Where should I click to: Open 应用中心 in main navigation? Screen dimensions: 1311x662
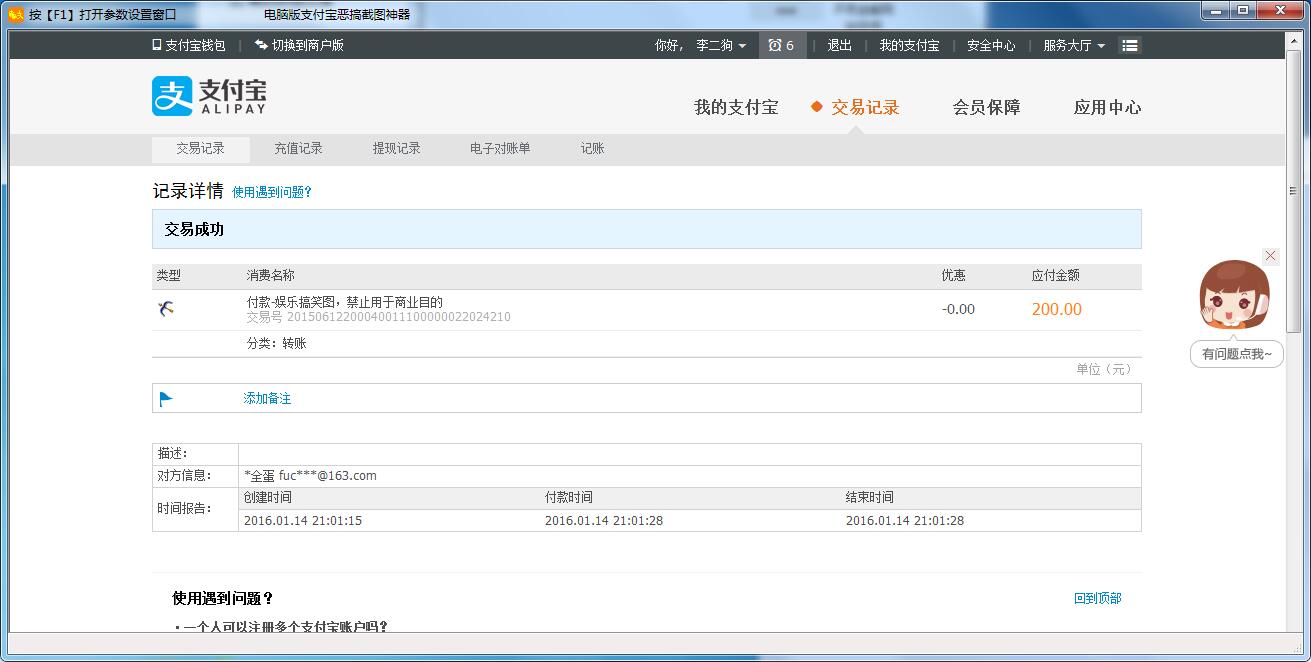pos(1107,107)
